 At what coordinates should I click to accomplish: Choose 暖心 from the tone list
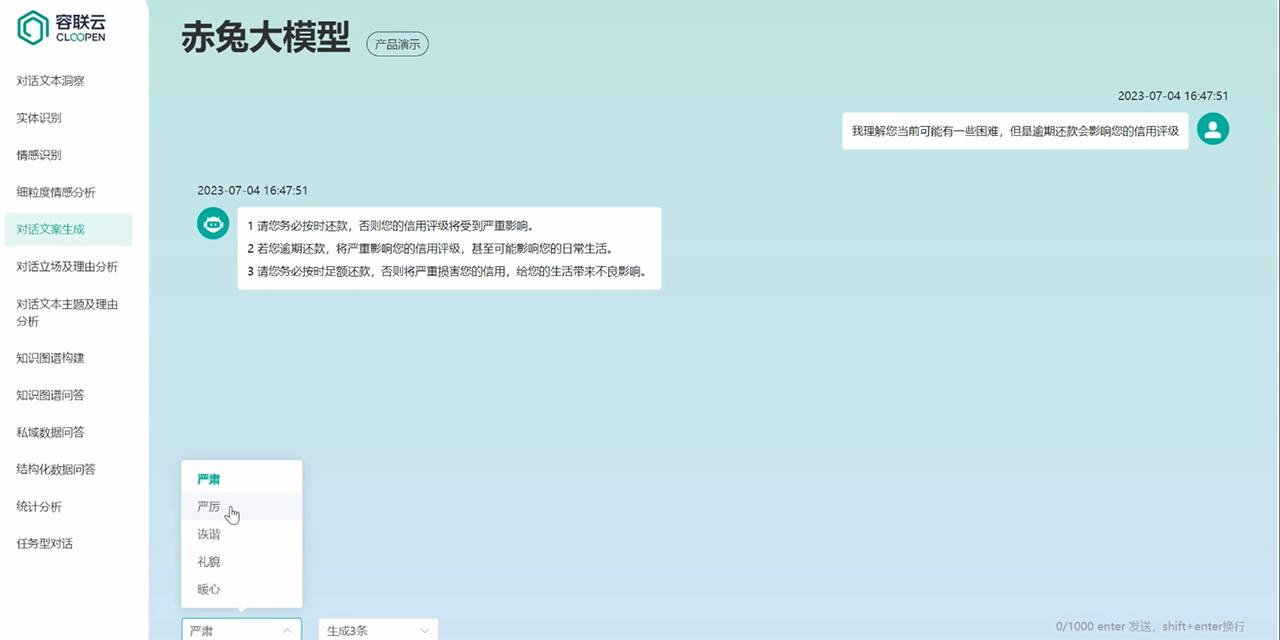[208, 589]
